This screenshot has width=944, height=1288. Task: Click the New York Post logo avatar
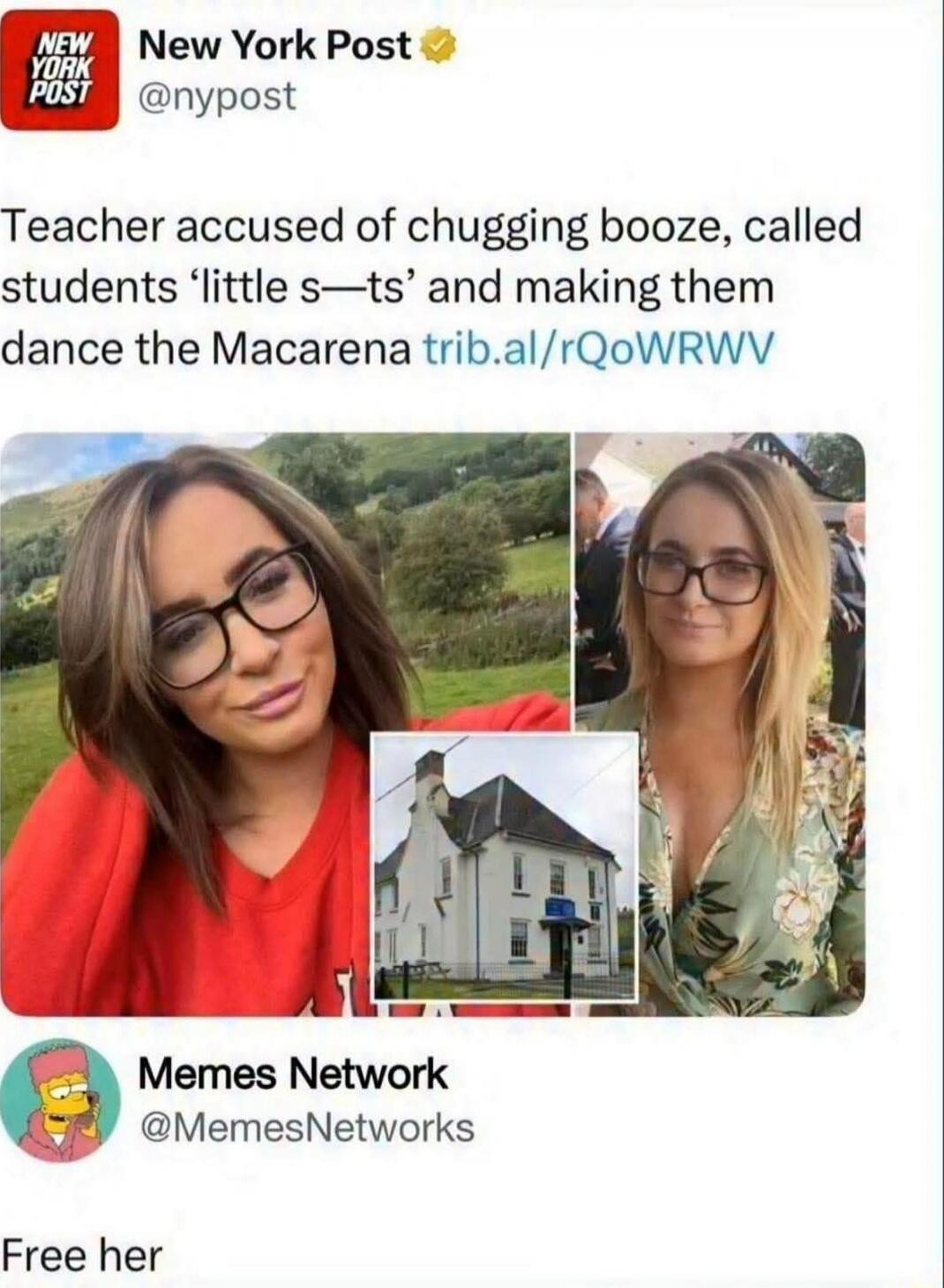click(59, 70)
